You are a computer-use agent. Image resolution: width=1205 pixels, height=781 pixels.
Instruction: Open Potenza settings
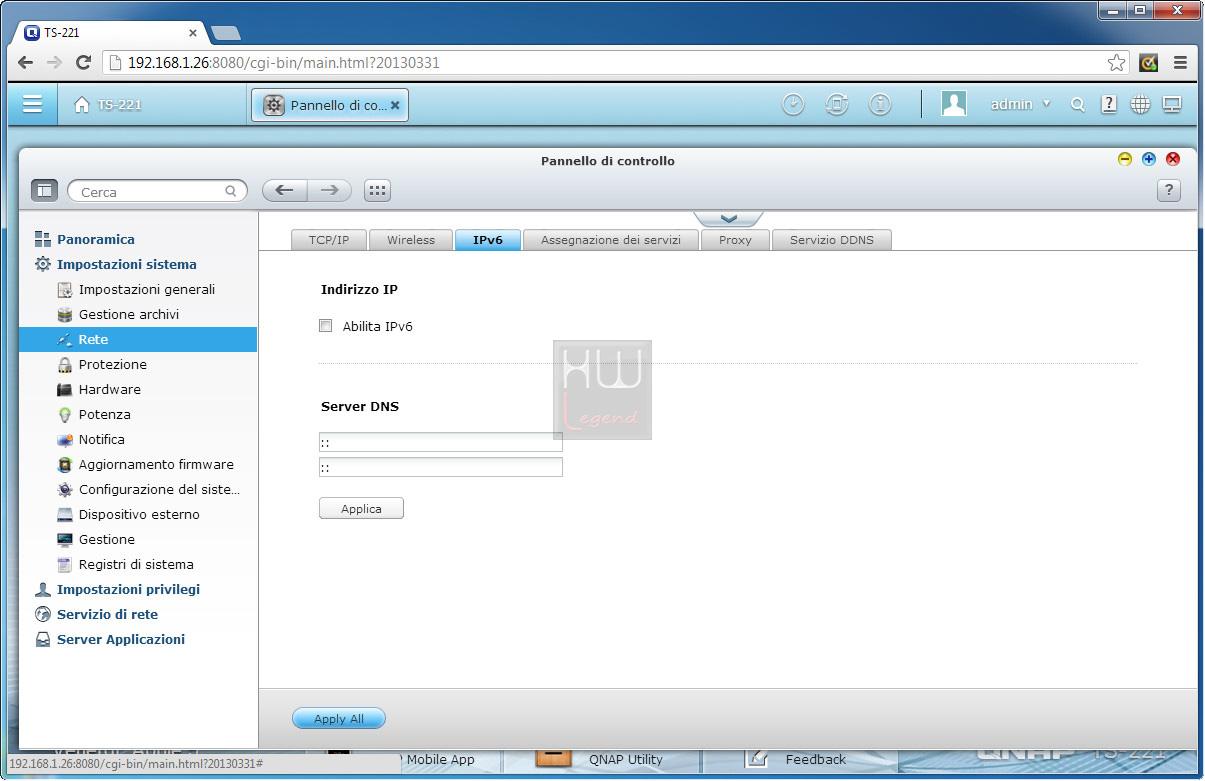(105, 415)
